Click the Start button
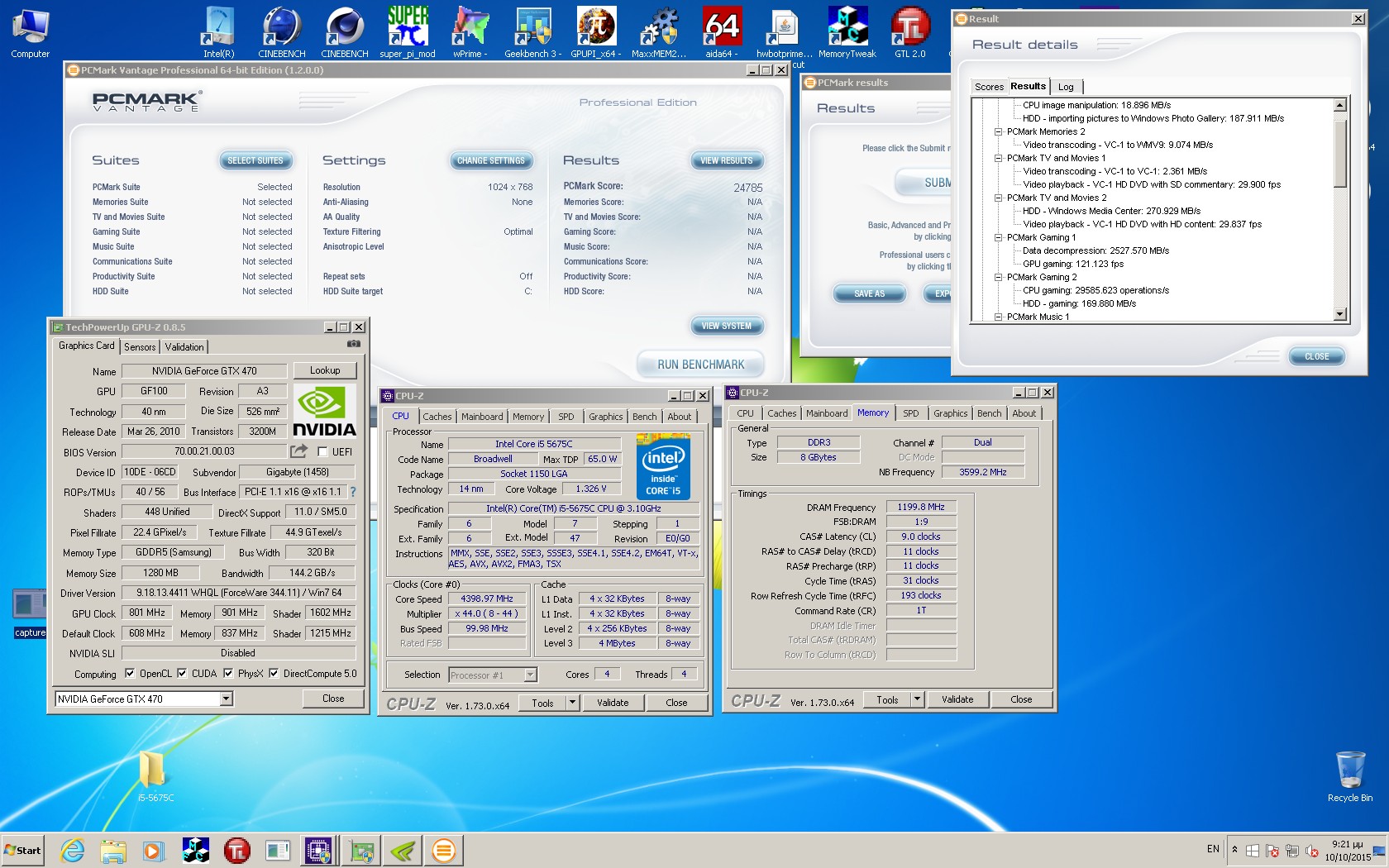Screen dimensions: 1389x868 tap(23, 850)
